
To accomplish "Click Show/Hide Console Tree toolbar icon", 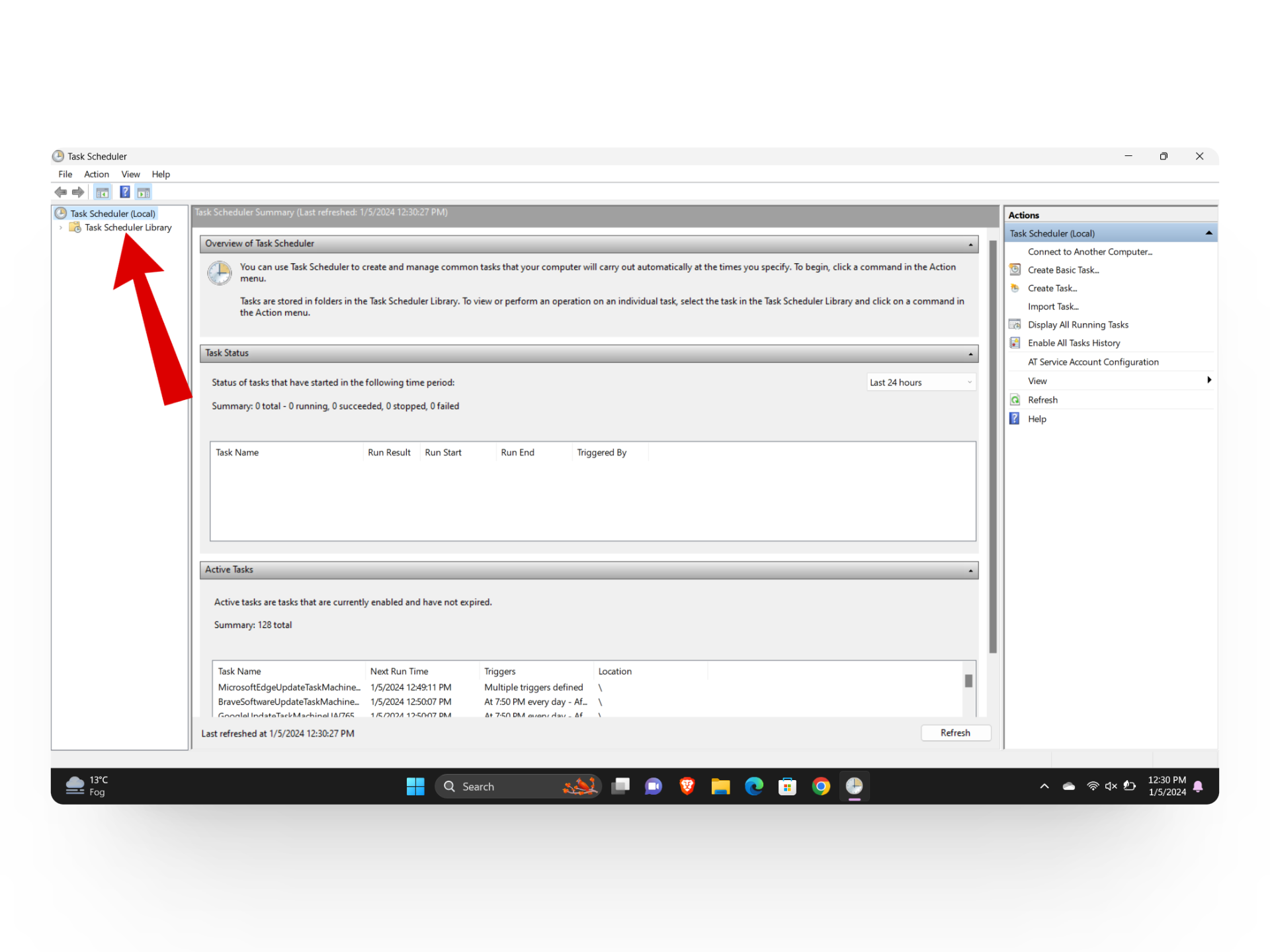I will (102, 192).
